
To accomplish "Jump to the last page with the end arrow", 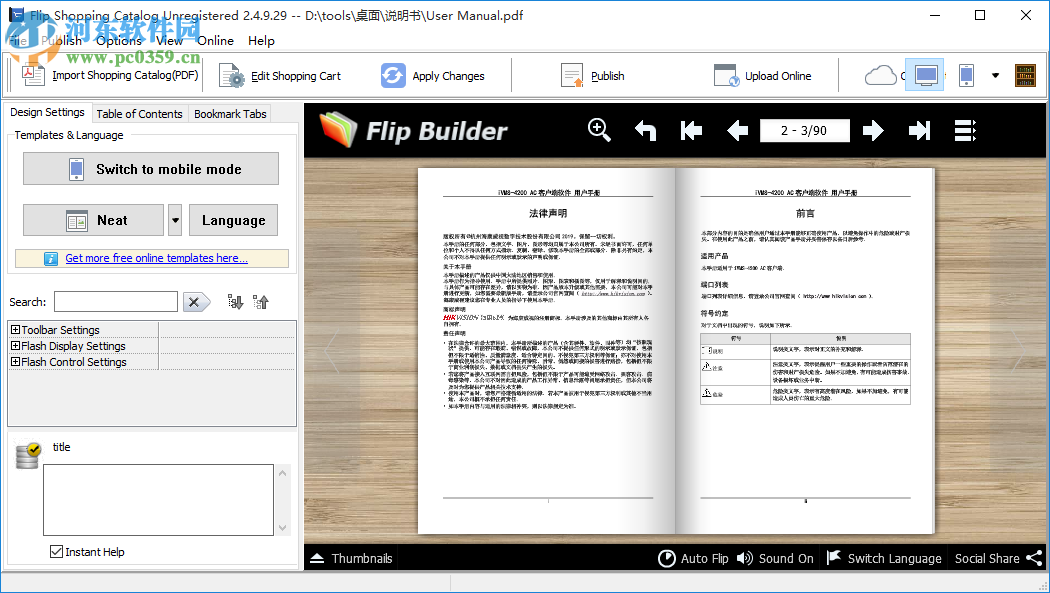I will click(x=918, y=130).
